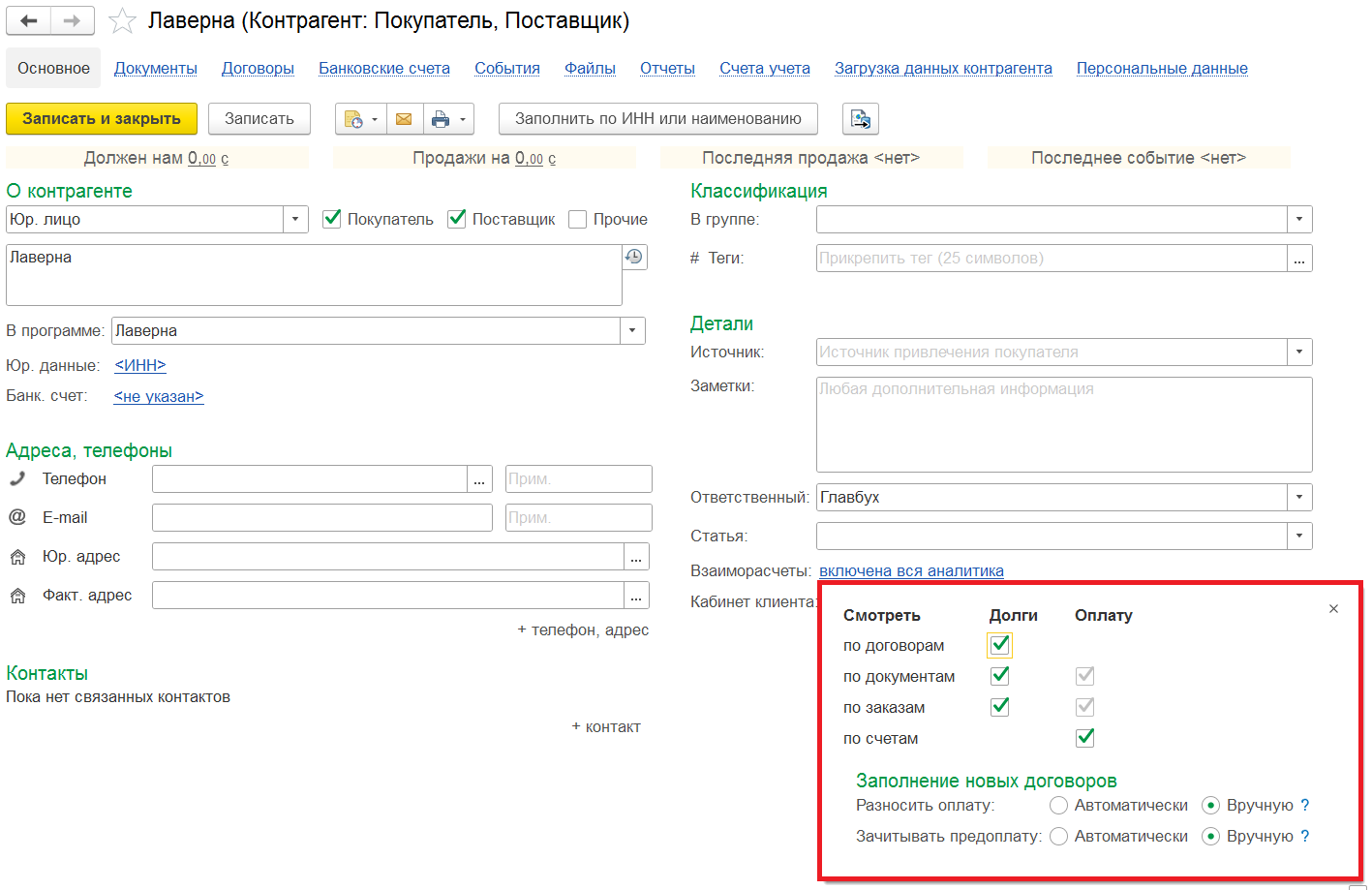Open the Счета учета tab
The image size is (1372, 890).
(765, 68)
